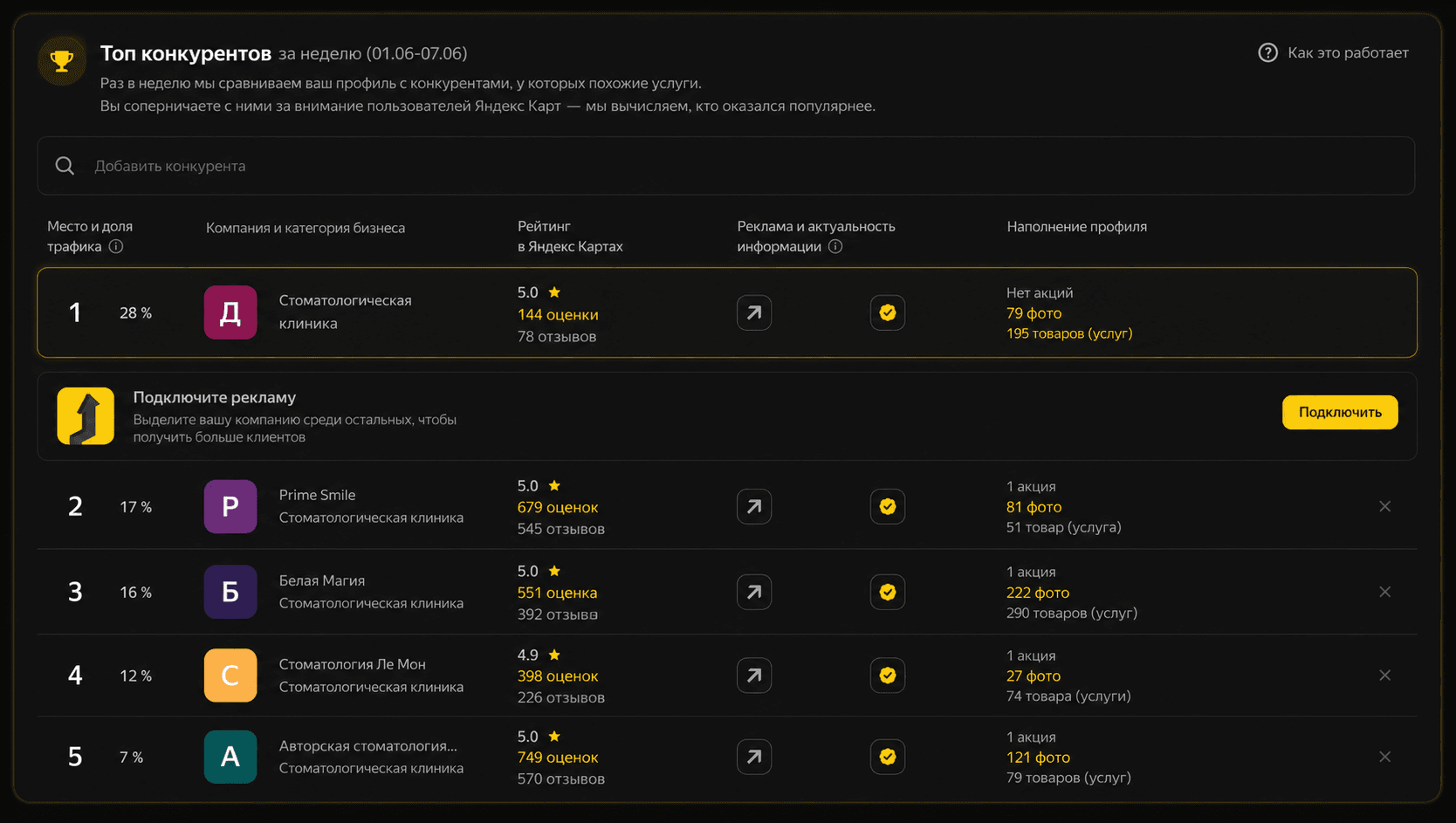Screen dimensions: 1456x823
Task: Remove Авторская стоматология from competitors
Action: point(1385,757)
